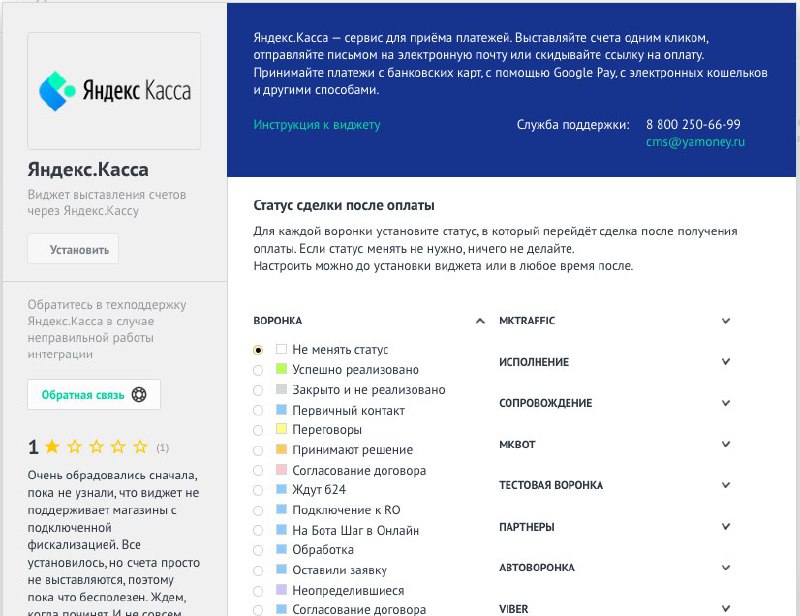Select На Бота Шаг в Онлайн radio

click(x=258, y=531)
